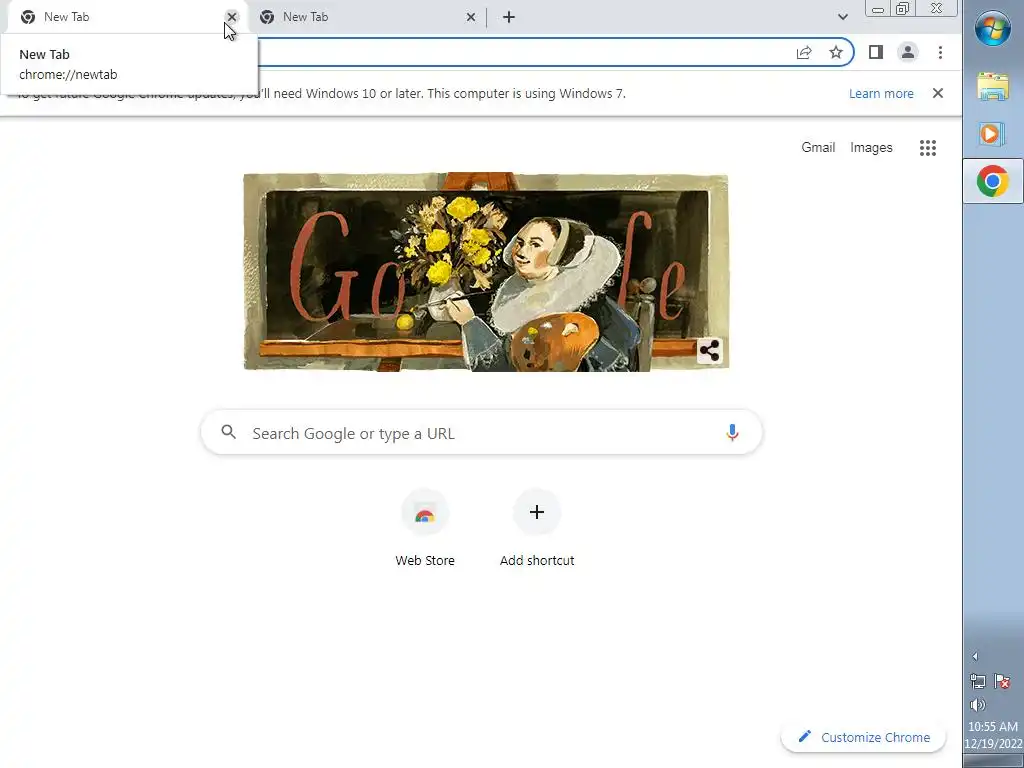Open Windows Explorer from taskbar
The image size is (1024, 768).
tap(993, 87)
